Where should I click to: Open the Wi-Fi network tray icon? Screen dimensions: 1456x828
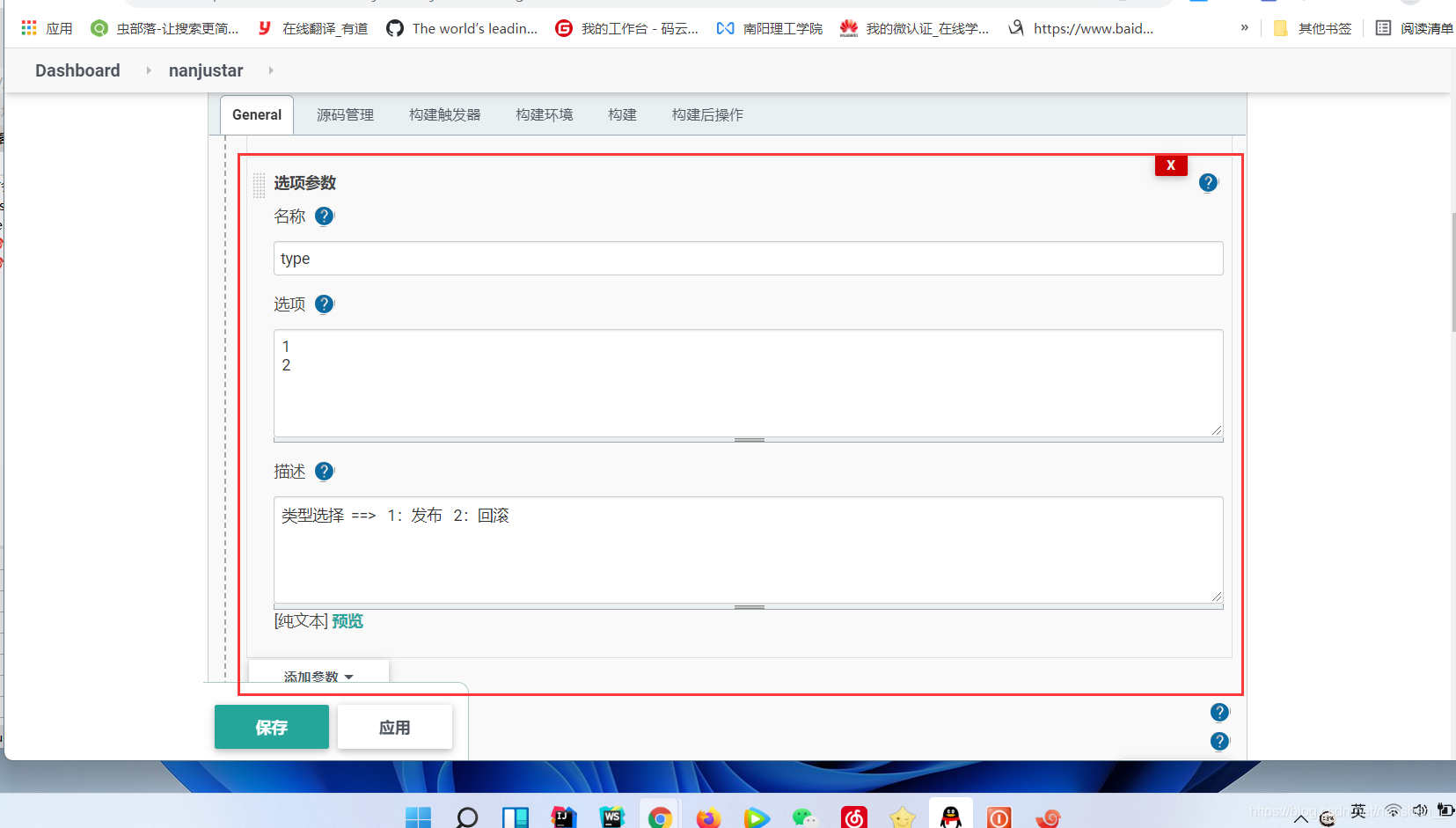[1393, 810]
